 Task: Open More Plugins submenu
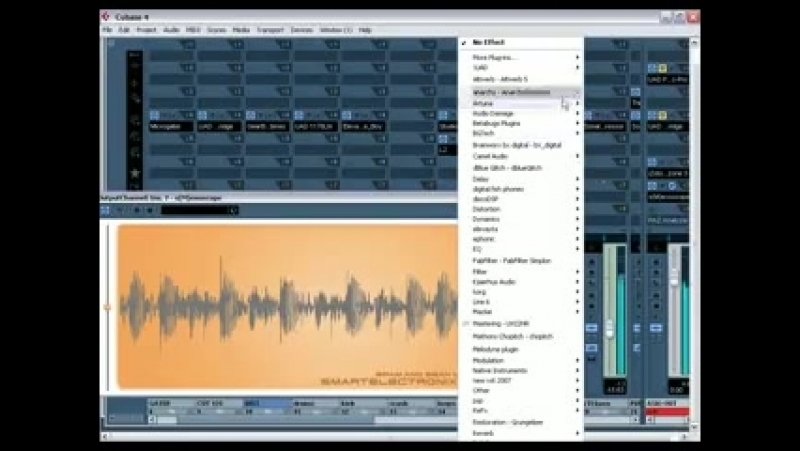(521, 58)
